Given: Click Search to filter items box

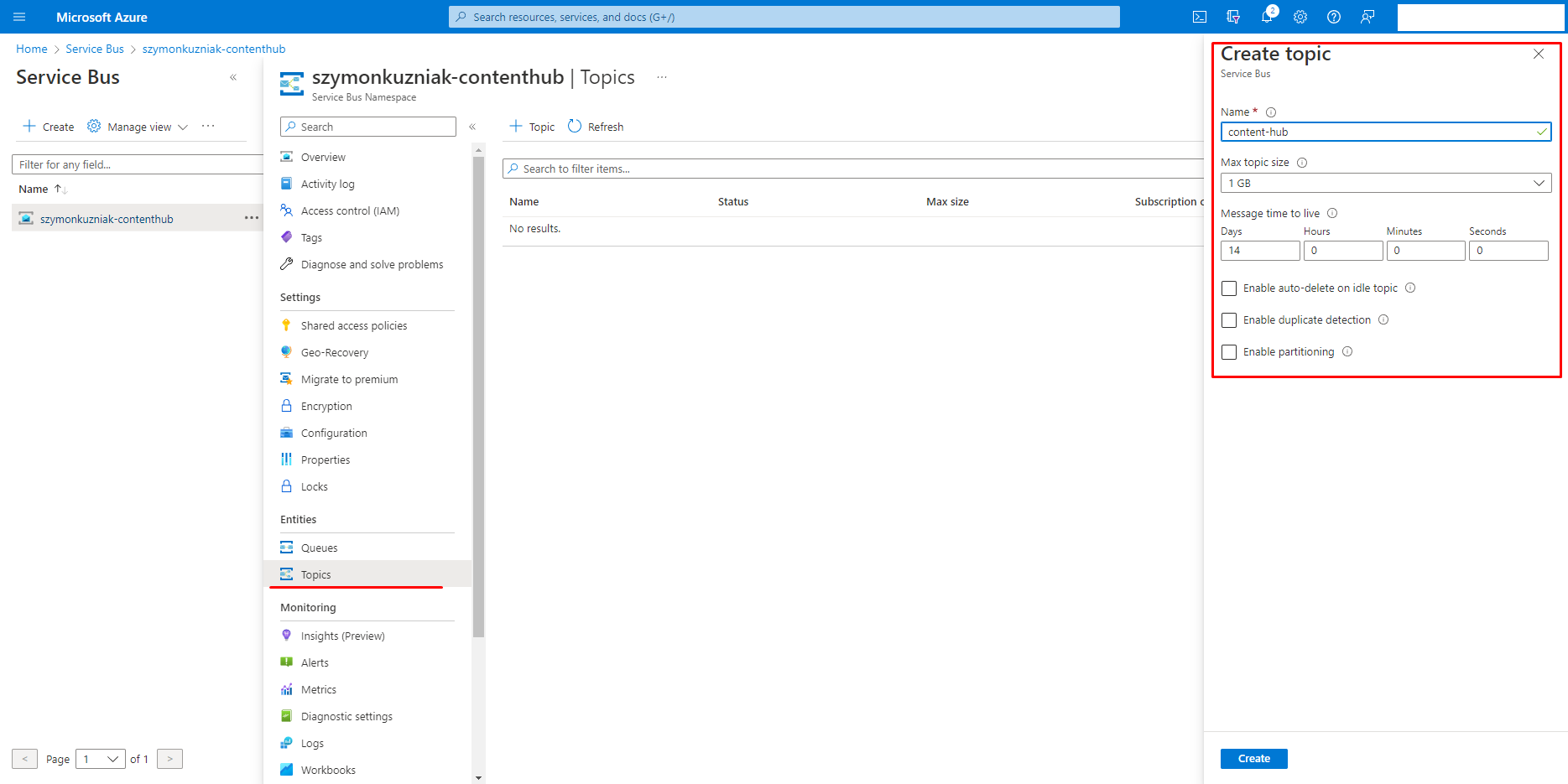Looking at the screenshot, I should point(853,169).
